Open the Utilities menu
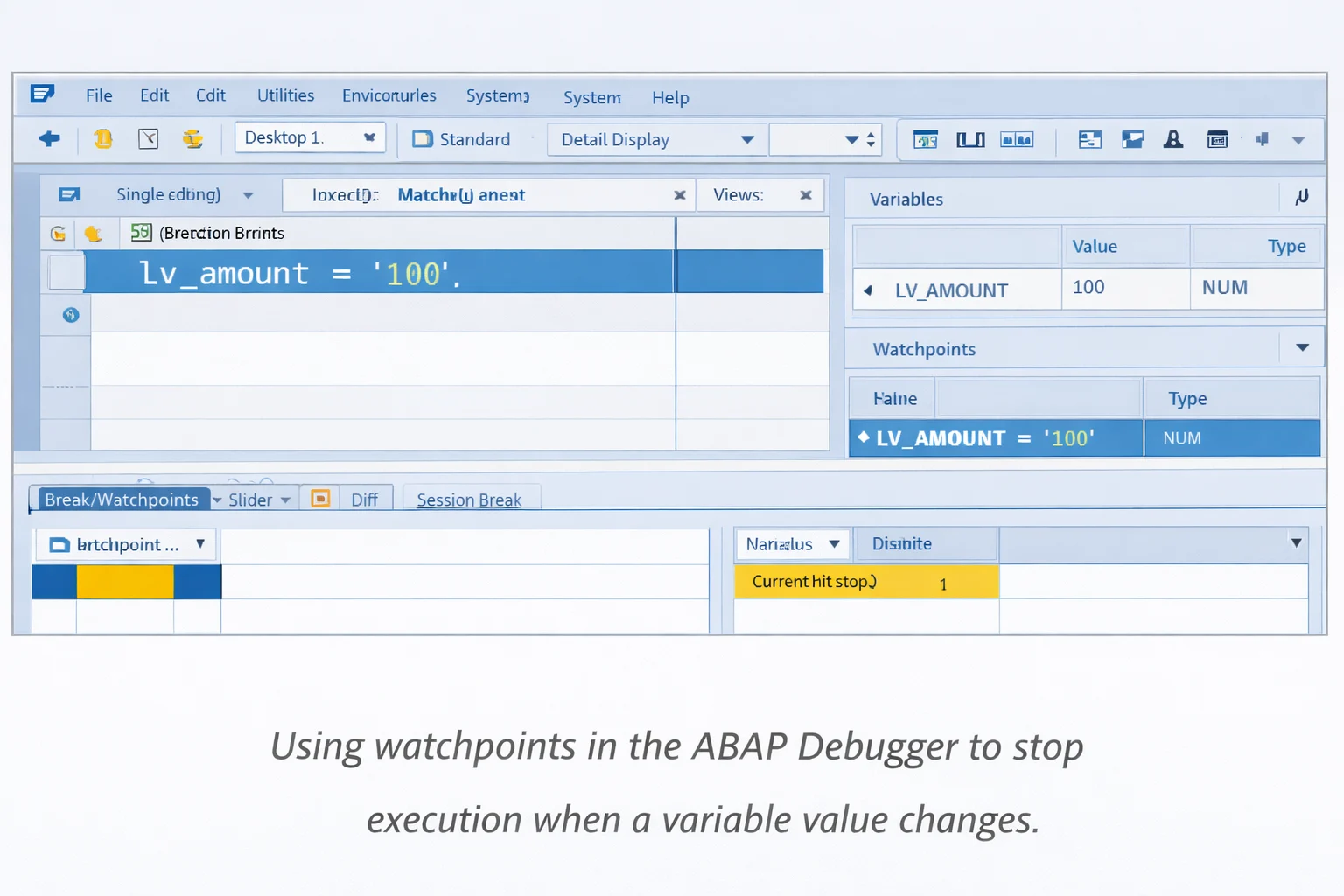Image resolution: width=1344 pixels, height=896 pixels. click(x=285, y=95)
